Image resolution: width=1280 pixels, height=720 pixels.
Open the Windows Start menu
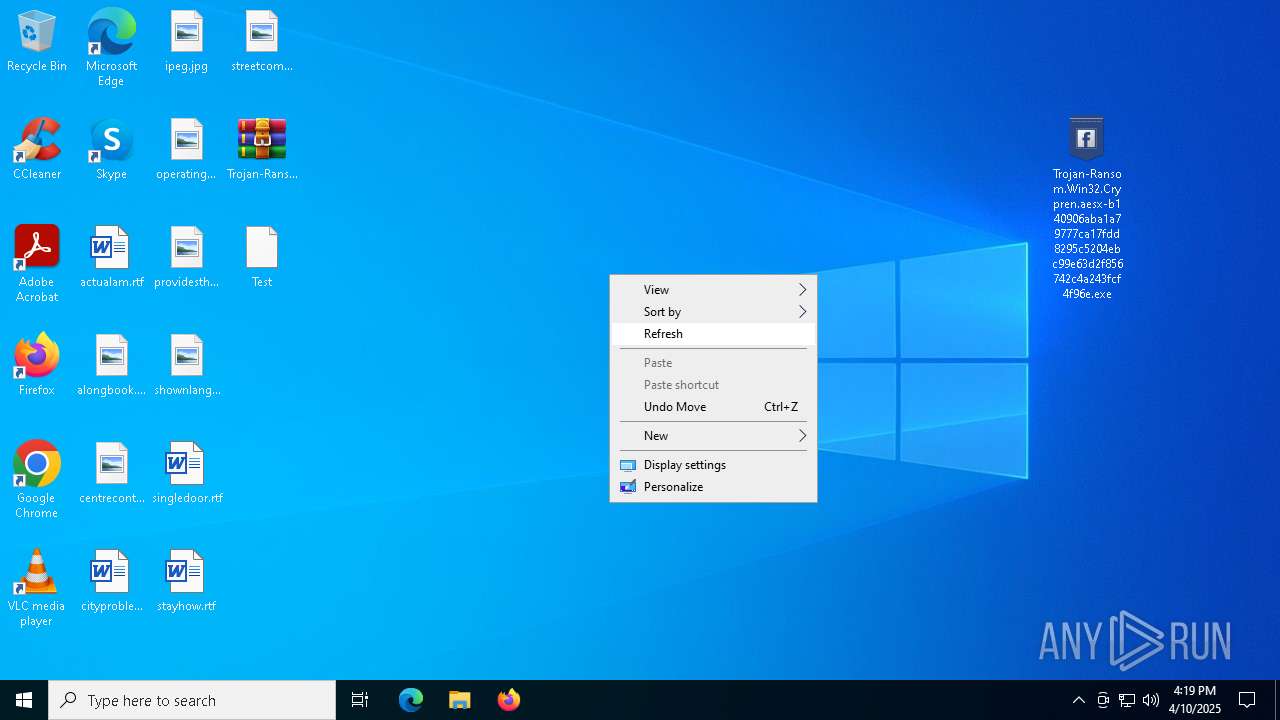(24, 700)
